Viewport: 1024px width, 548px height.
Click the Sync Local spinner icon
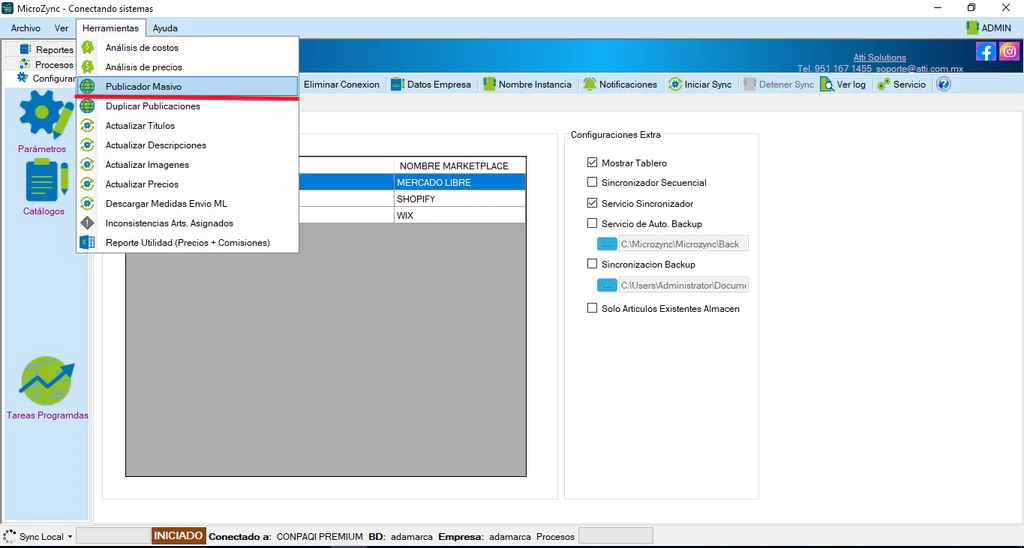pos(9,536)
